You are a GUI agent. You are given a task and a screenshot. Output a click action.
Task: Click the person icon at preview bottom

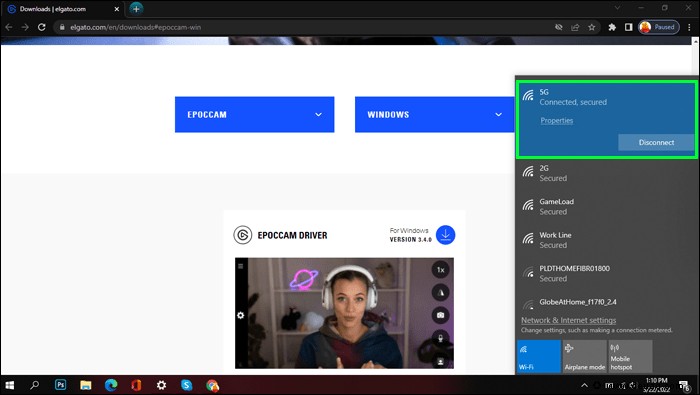440,361
